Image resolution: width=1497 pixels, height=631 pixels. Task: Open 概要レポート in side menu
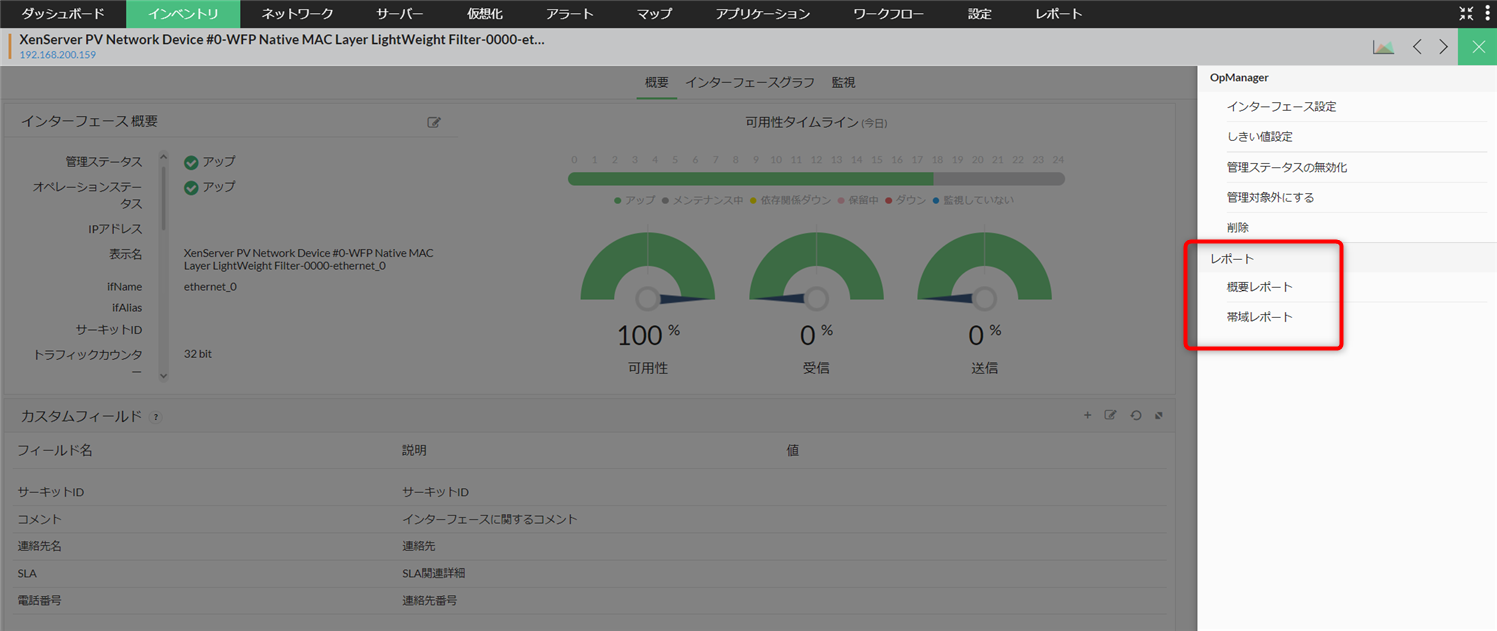1260,287
